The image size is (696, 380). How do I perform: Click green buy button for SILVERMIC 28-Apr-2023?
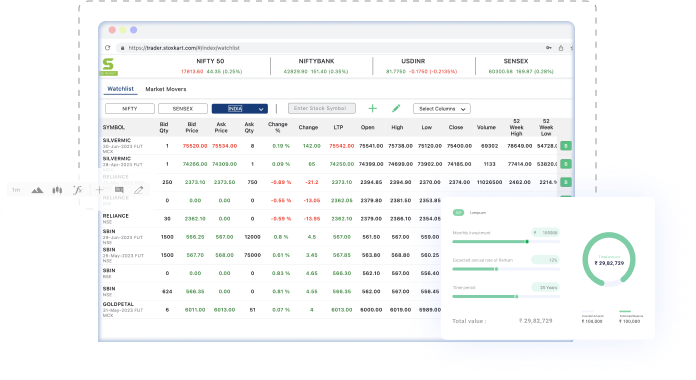[x=566, y=164]
